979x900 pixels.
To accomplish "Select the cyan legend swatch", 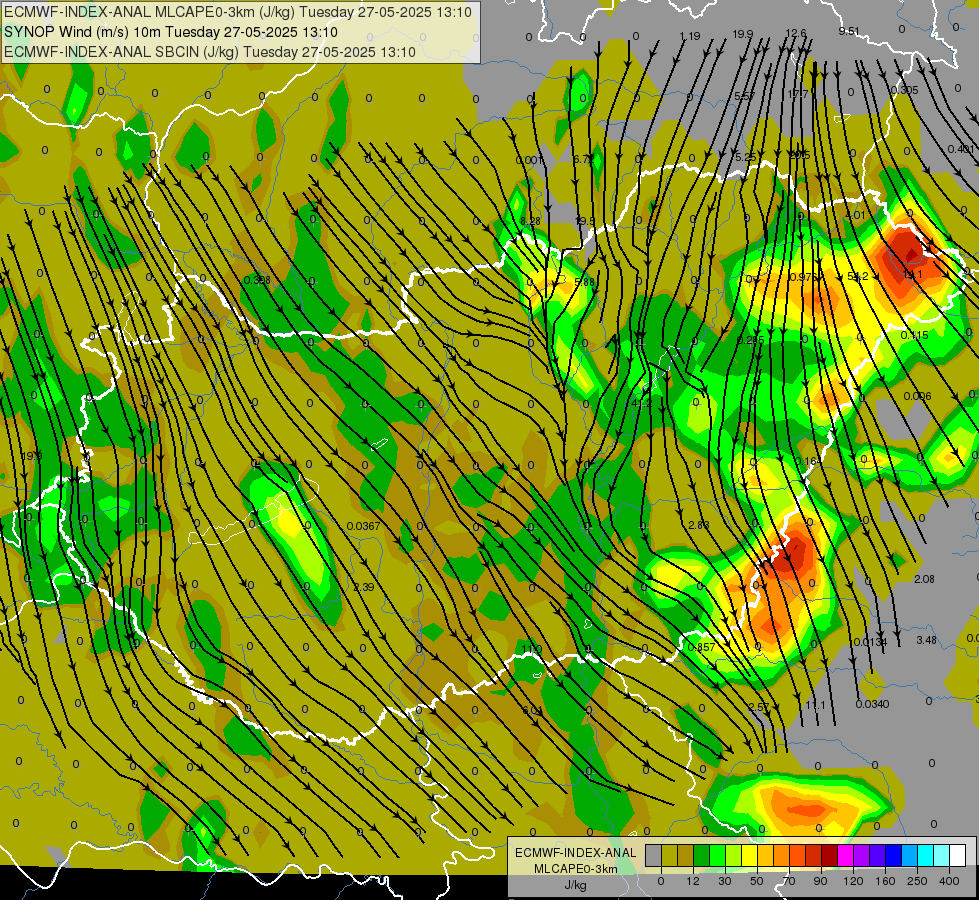I will 926,855.
